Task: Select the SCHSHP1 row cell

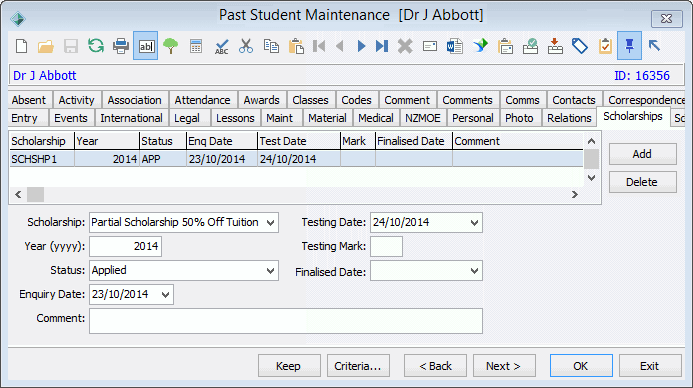Action: pyautogui.click(x=42, y=159)
